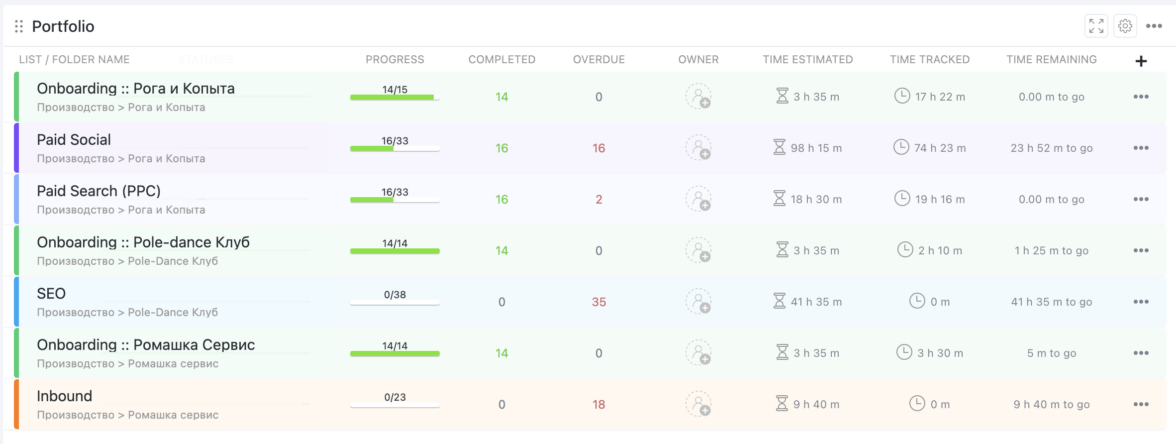
Task: Assign owner for Paid Social row
Action: (x=698, y=148)
